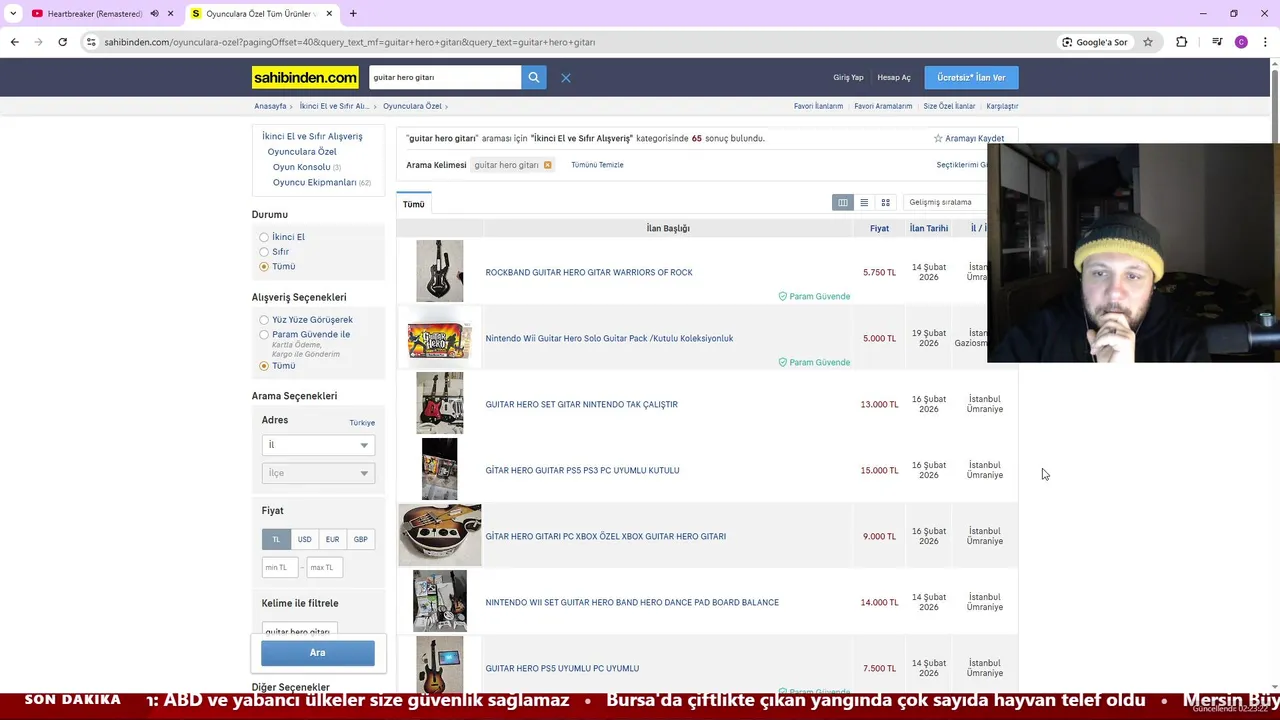1280x720 pixels.
Task: Open the tab search dropdown arrow
Action: tap(13, 14)
